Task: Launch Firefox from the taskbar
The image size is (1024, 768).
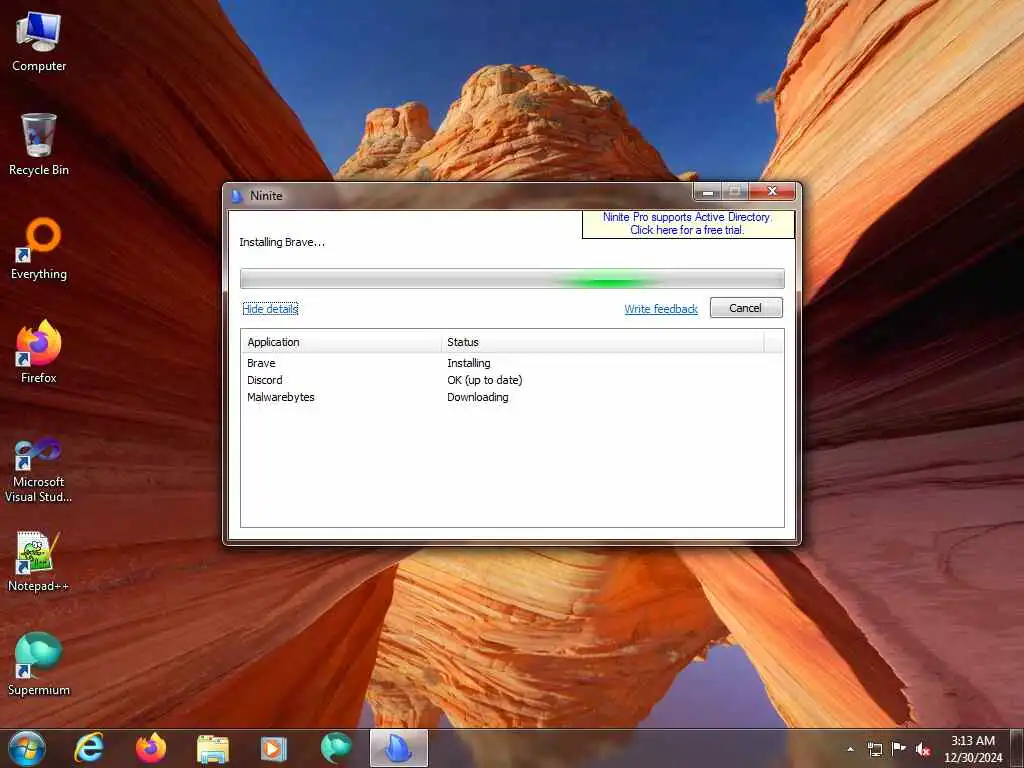Action: tap(151, 748)
